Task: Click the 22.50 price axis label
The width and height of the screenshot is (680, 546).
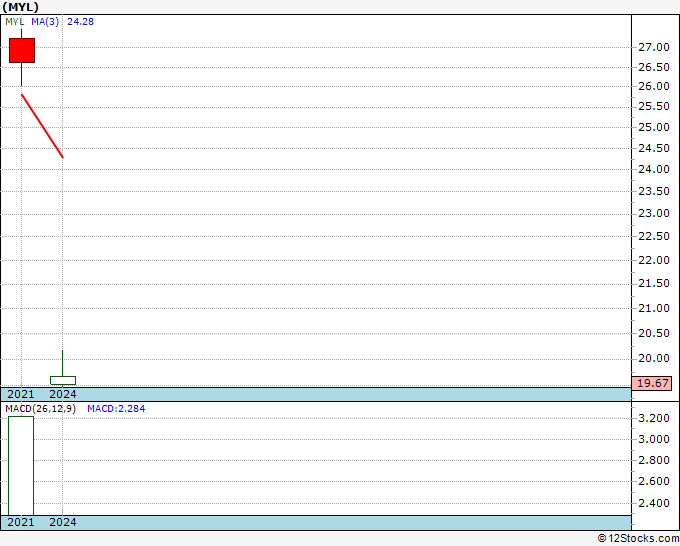Action: pyautogui.click(x=654, y=236)
